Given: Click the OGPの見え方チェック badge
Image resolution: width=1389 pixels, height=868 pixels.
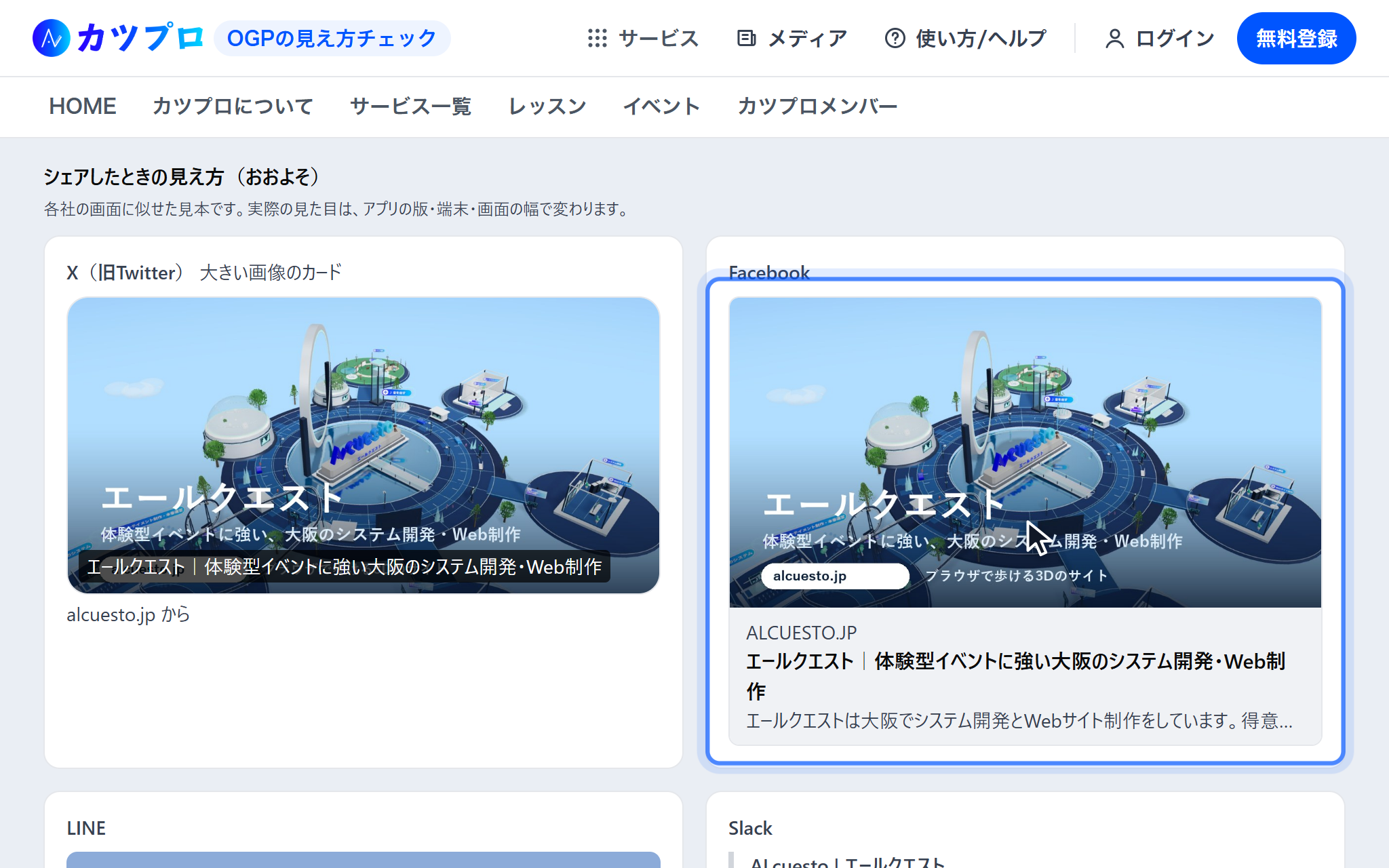Looking at the screenshot, I should pyautogui.click(x=332, y=39).
